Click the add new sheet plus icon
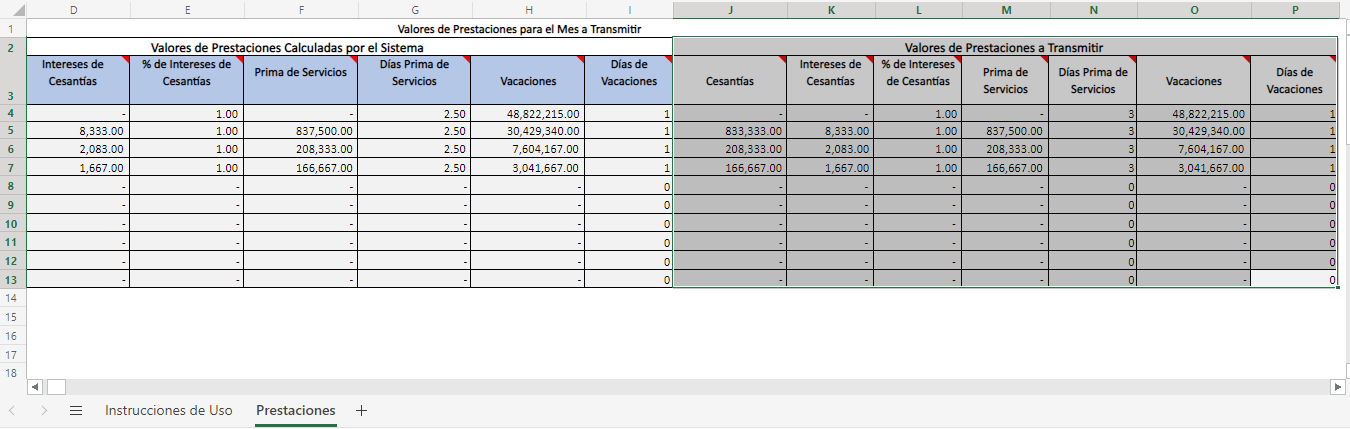Screen dimensions: 1350x429 point(362,410)
